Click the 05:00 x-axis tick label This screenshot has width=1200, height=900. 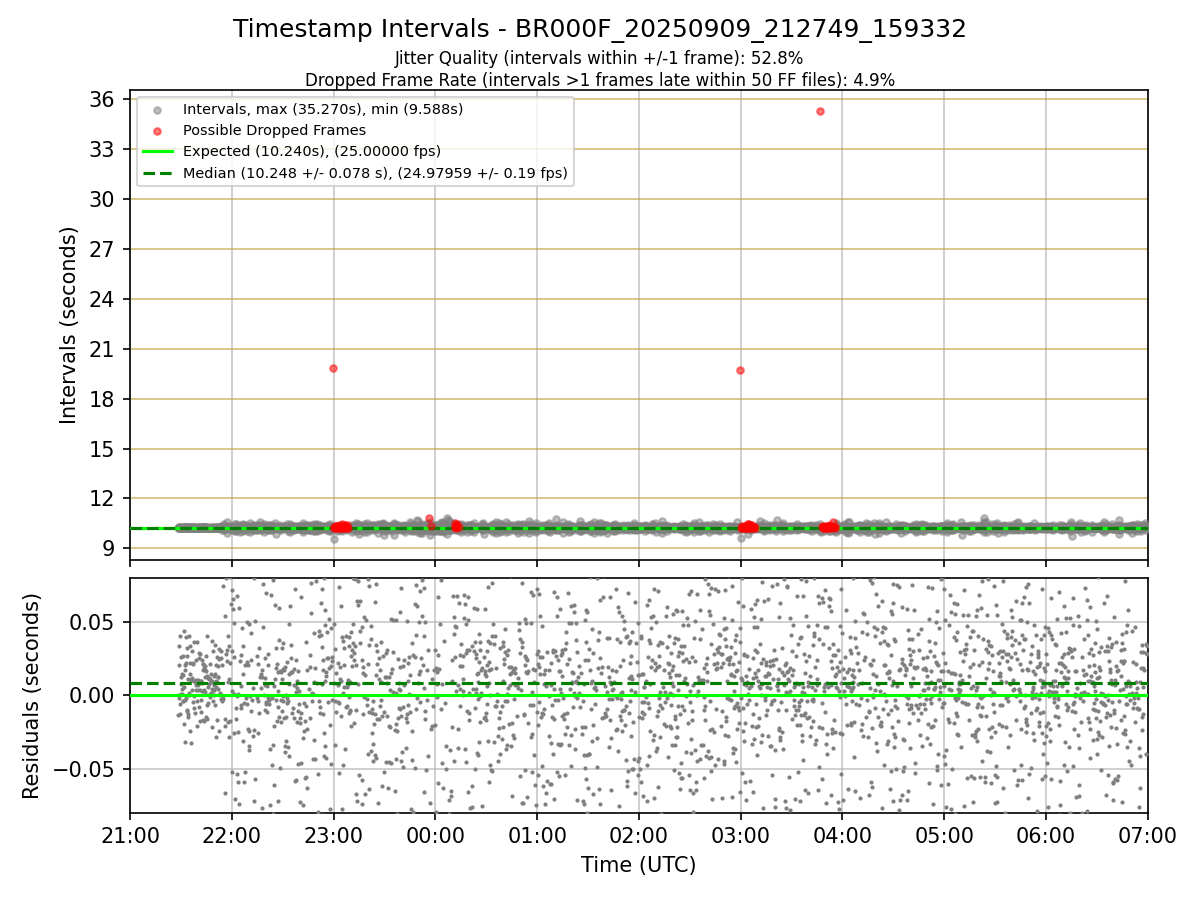[944, 835]
